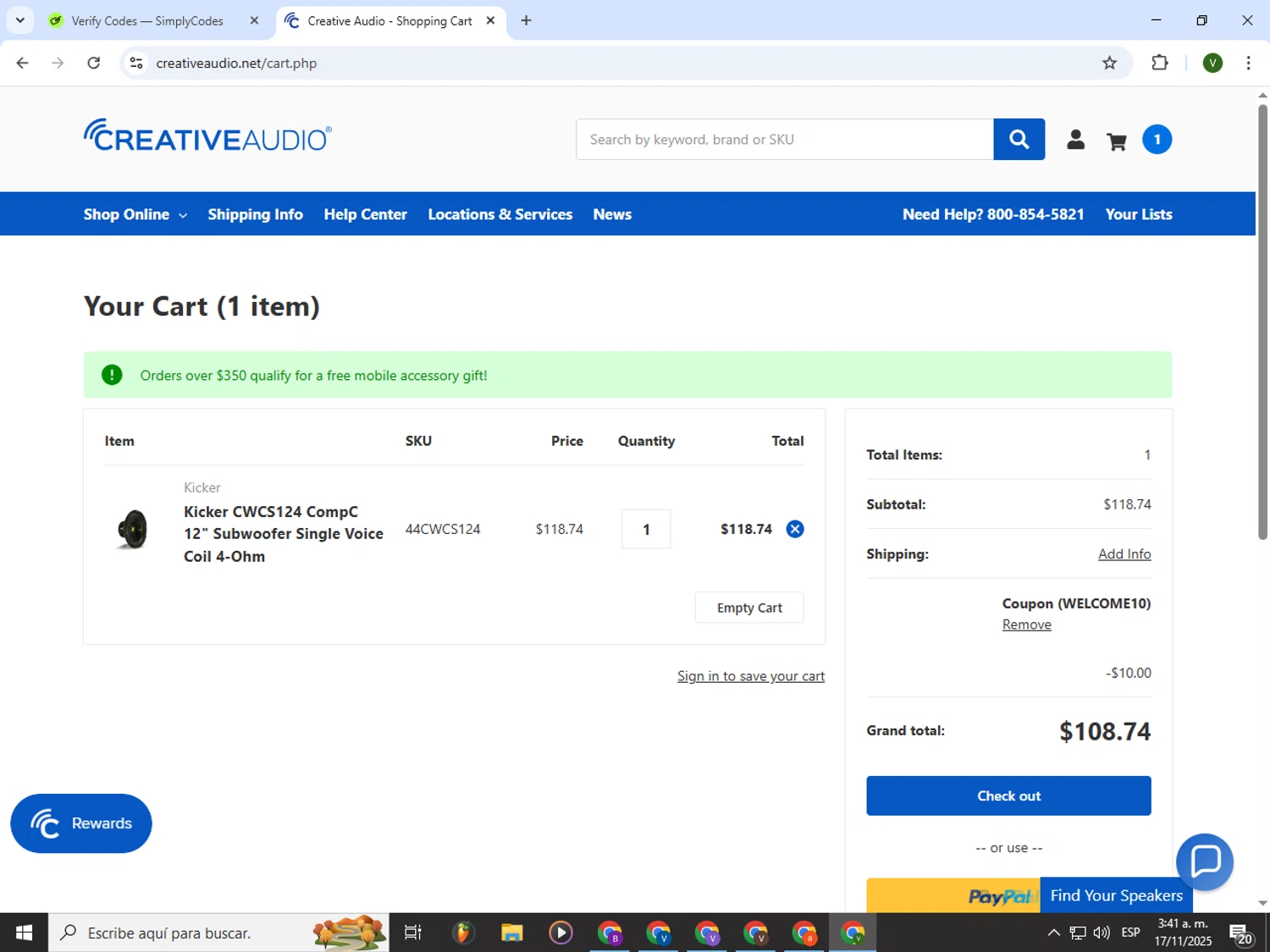Click the blue search magnifier button
This screenshot has width=1270, height=952.
coord(1019,140)
